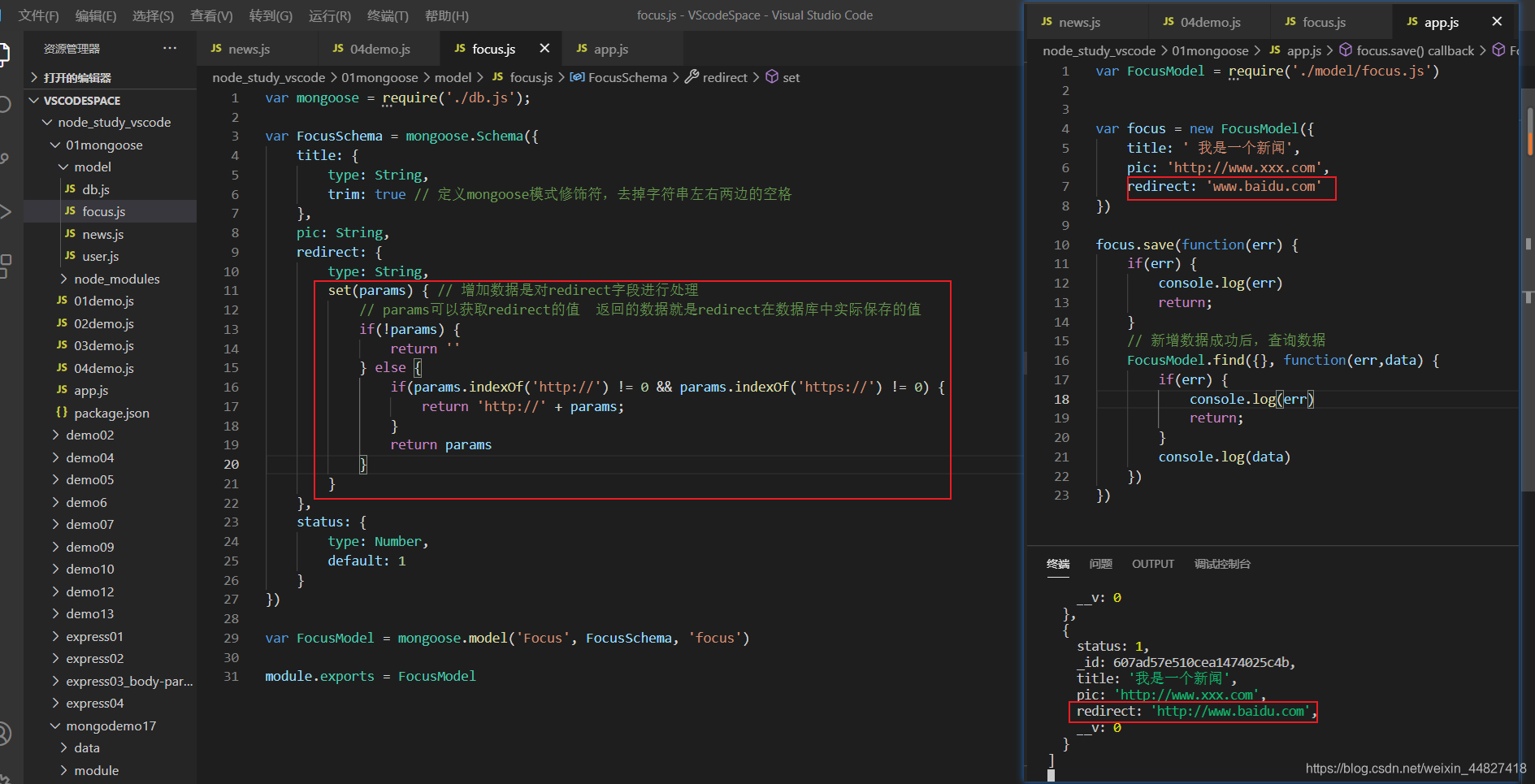Open the 运行(R) menu
Image resolution: width=1535 pixels, height=784 pixels.
tap(330, 15)
